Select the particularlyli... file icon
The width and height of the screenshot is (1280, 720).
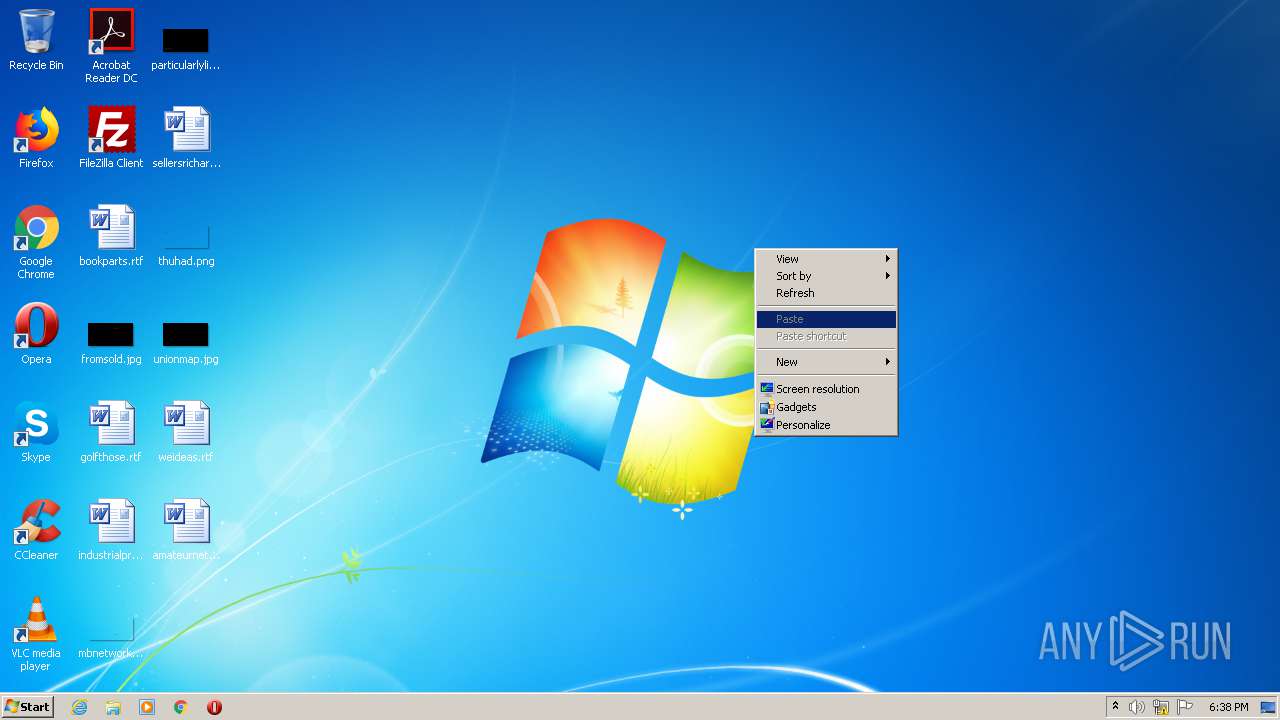(x=186, y=48)
